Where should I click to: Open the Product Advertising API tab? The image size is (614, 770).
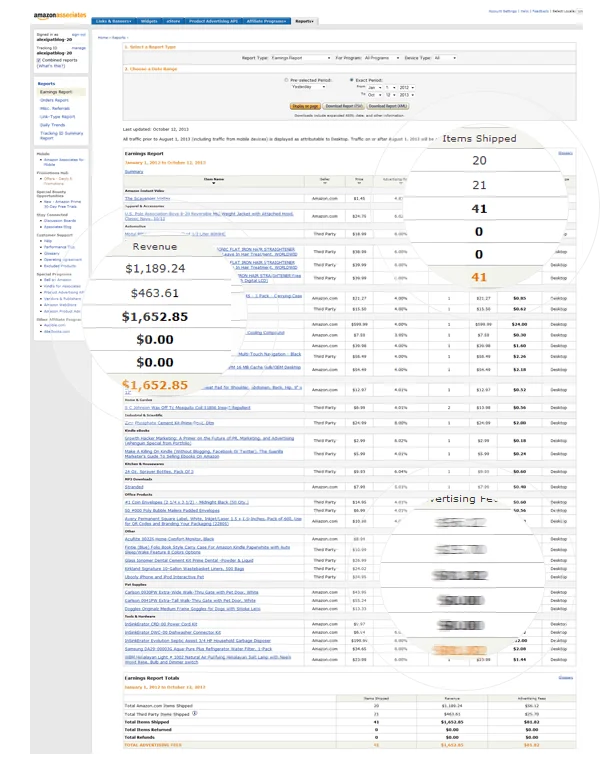(213, 21)
